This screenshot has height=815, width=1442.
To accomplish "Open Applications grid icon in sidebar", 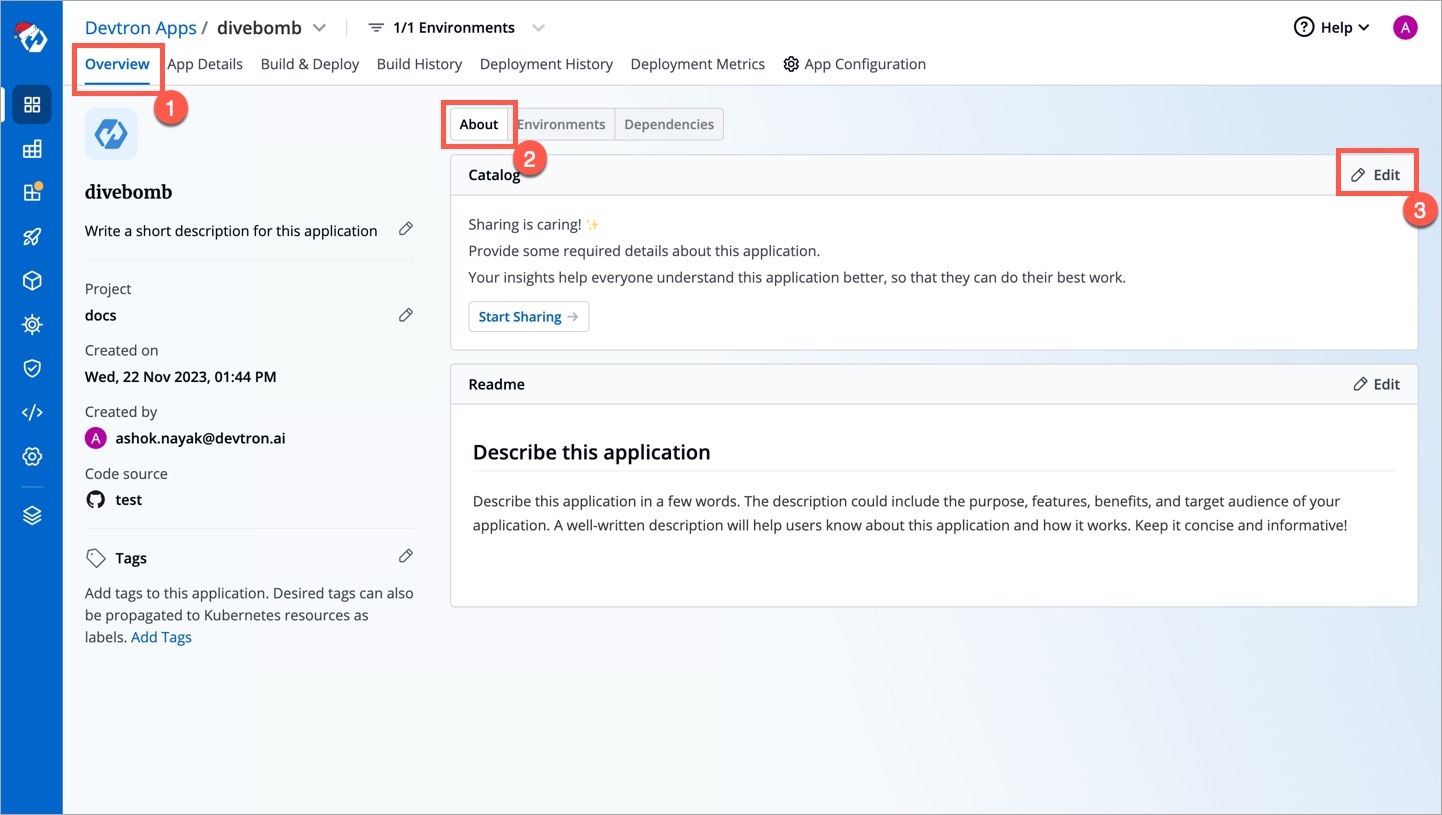I will click(32, 105).
